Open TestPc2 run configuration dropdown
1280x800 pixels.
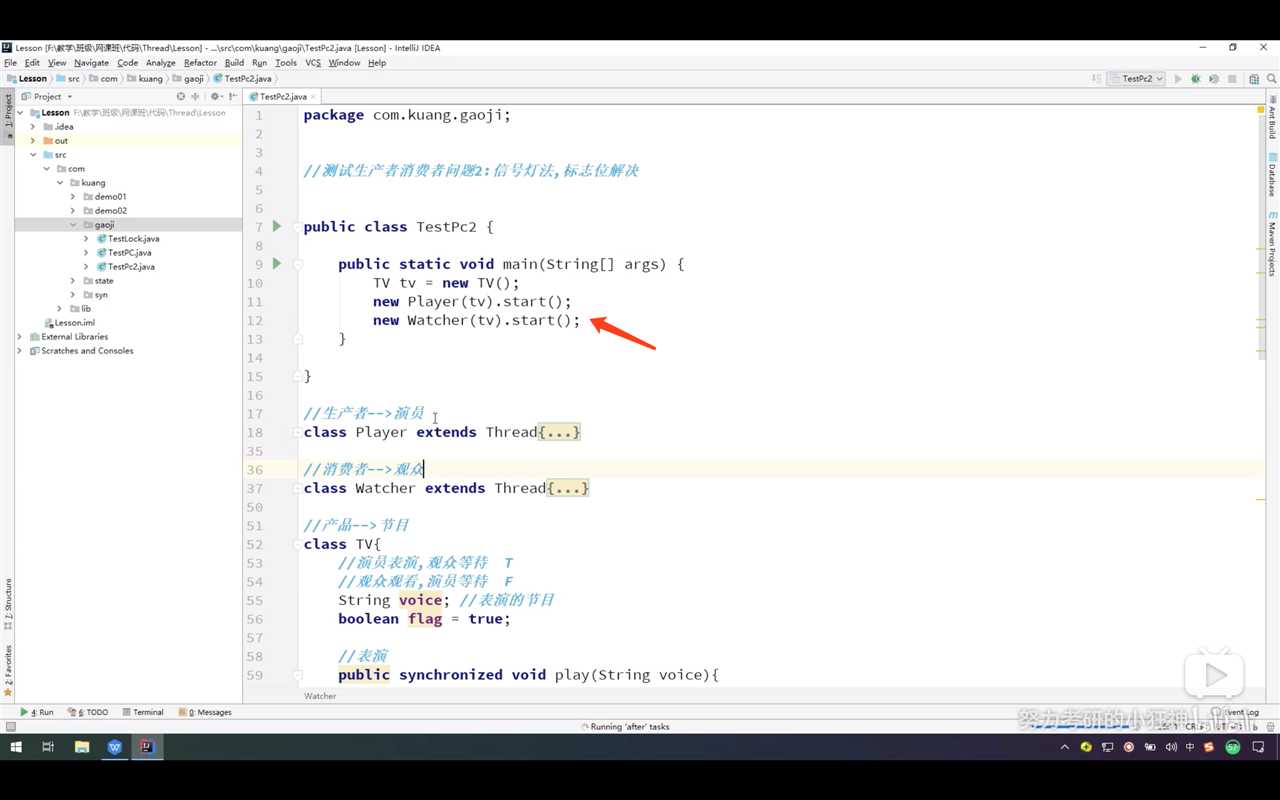click(x=1137, y=79)
